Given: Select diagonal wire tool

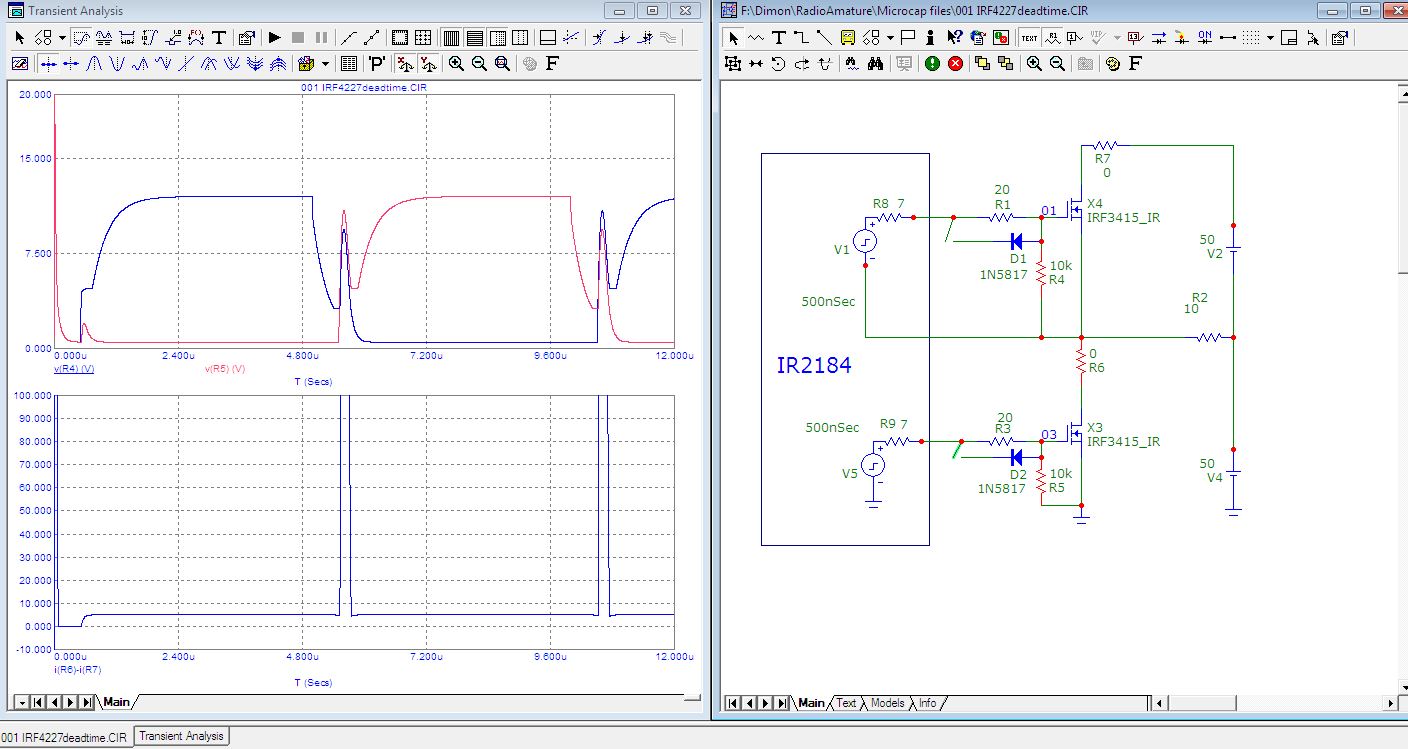Looking at the screenshot, I should point(824,38).
